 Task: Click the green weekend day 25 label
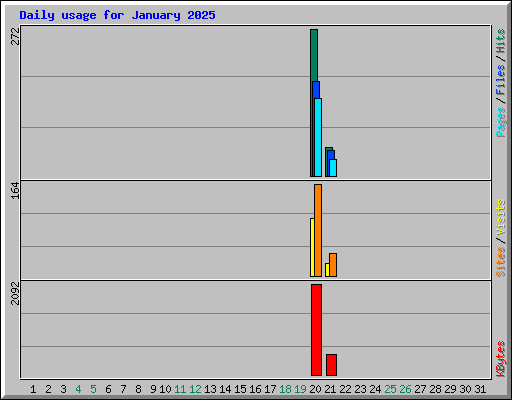coord(390,389)
